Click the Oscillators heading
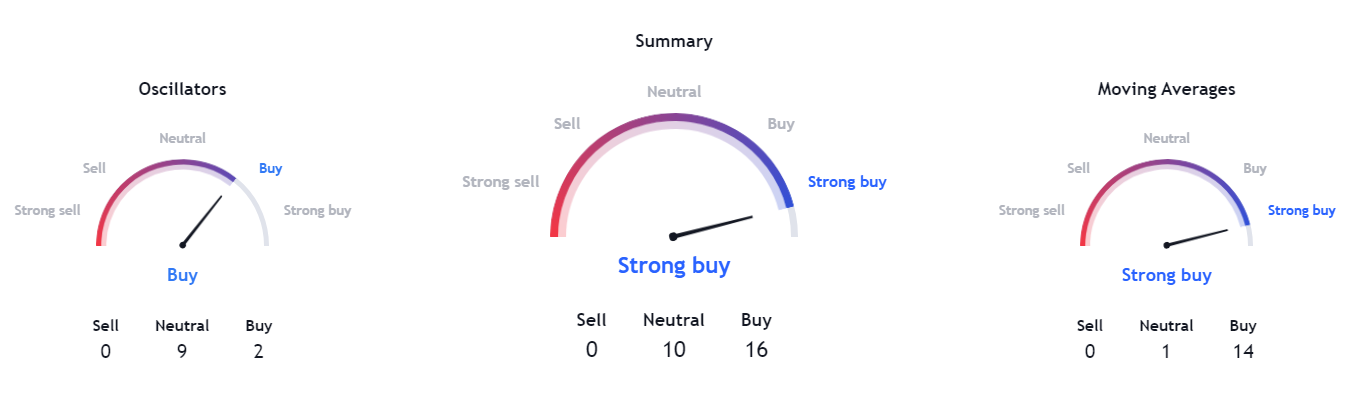The height and width of the screenshot is (400, 1363). click(x=182, y=89)
